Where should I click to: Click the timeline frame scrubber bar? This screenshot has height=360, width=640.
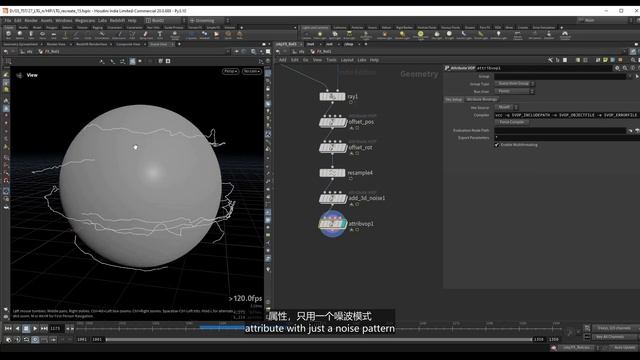coord(318,327)
